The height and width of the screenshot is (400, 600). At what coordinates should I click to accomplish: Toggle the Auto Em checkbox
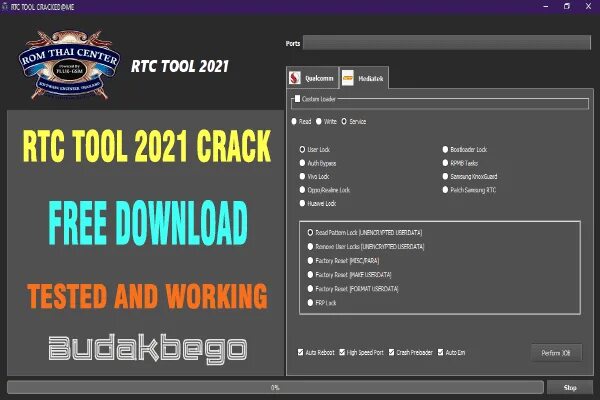(x=440, y=352)
